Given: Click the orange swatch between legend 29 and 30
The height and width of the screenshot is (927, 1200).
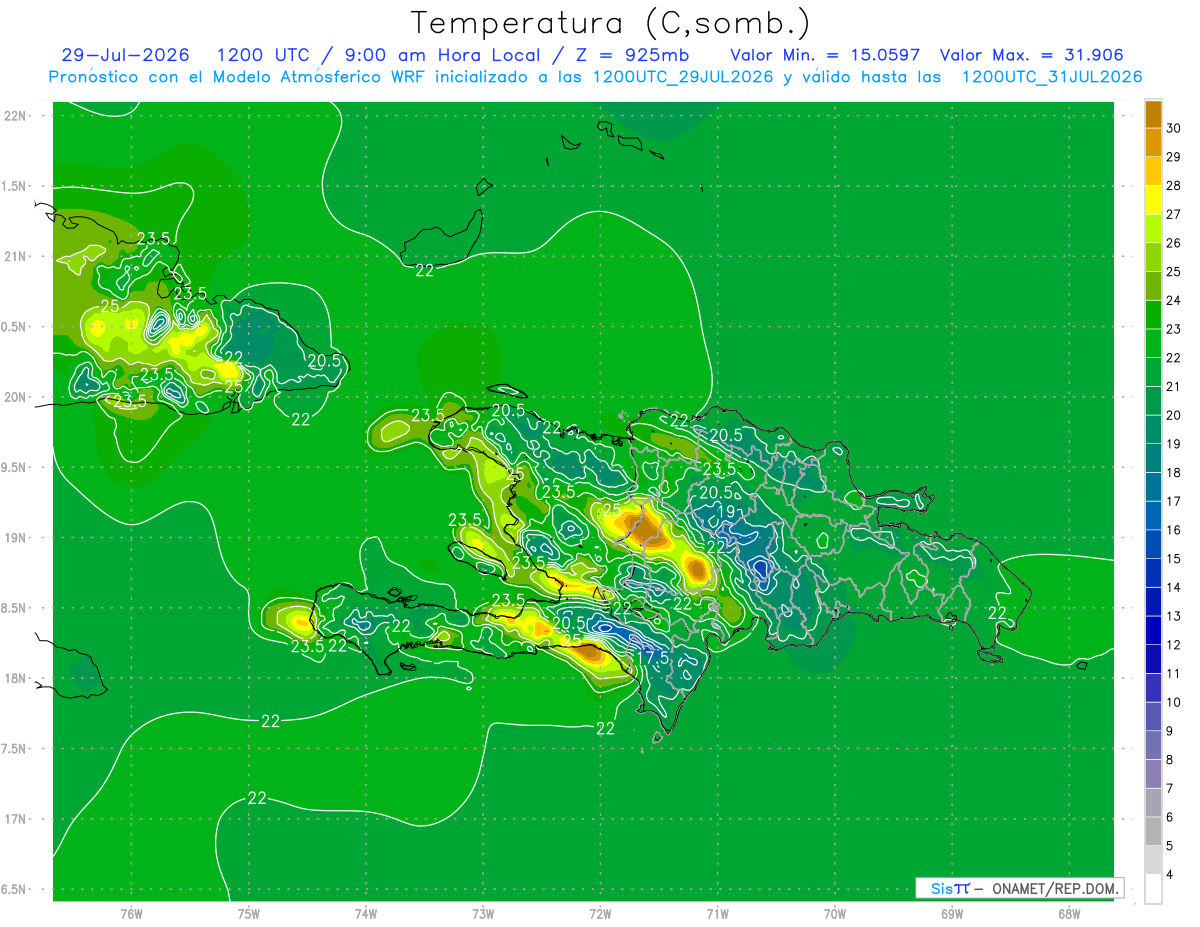Looking at the screenshot, I should tap(1153, 143).
